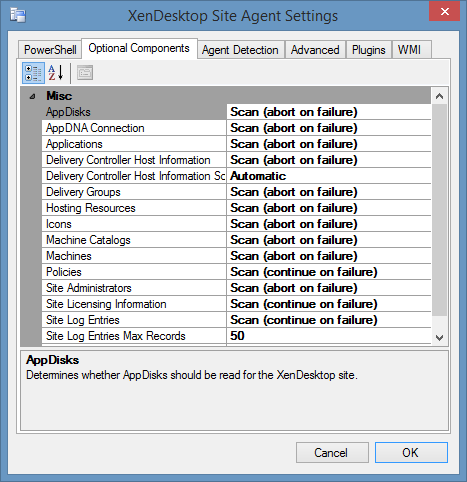Click the Cancel button
This screenshot has width=467, height=482.
(x=332, y=453)
